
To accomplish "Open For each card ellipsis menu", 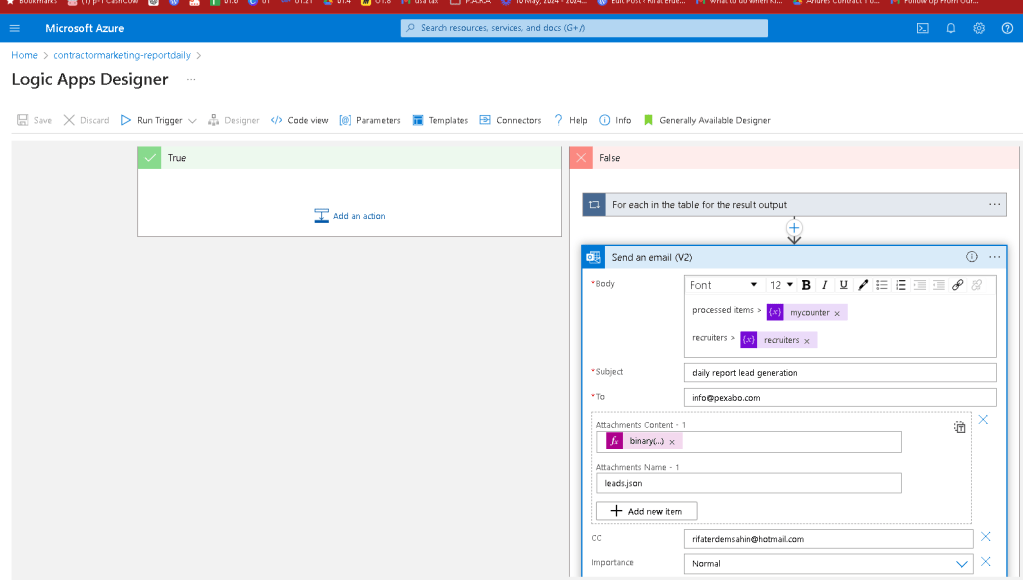I will 994,205.
